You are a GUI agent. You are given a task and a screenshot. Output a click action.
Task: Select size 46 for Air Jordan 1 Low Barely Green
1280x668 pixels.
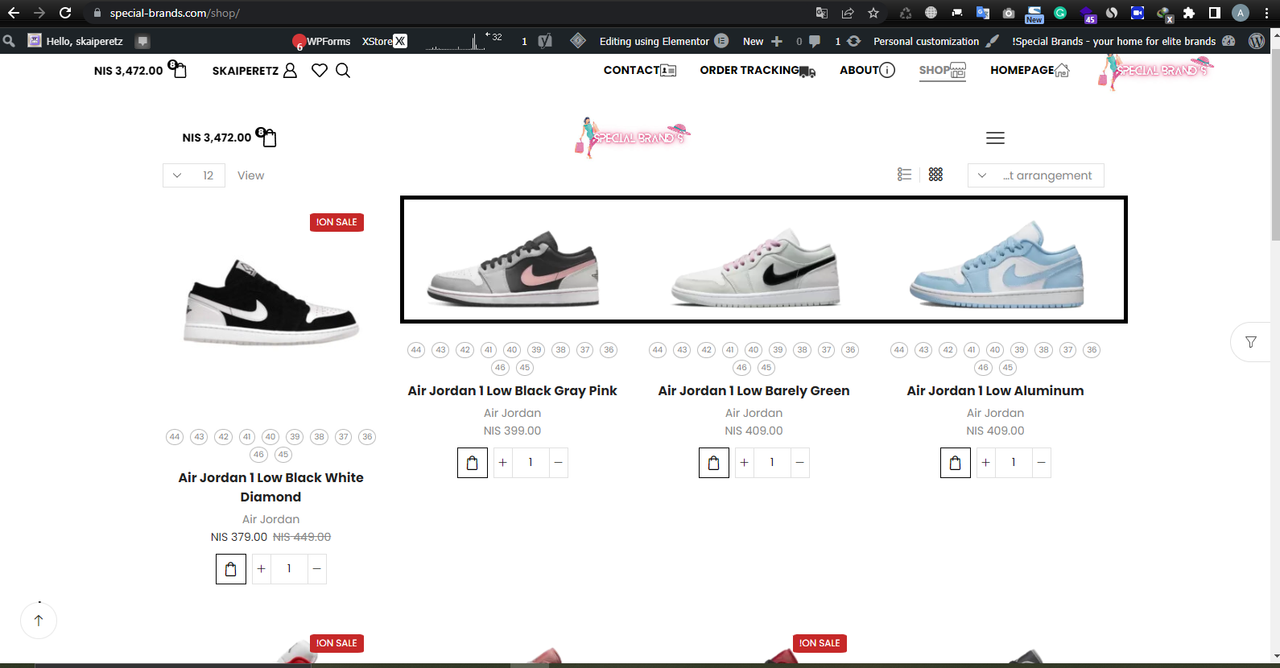coord(741,368)
